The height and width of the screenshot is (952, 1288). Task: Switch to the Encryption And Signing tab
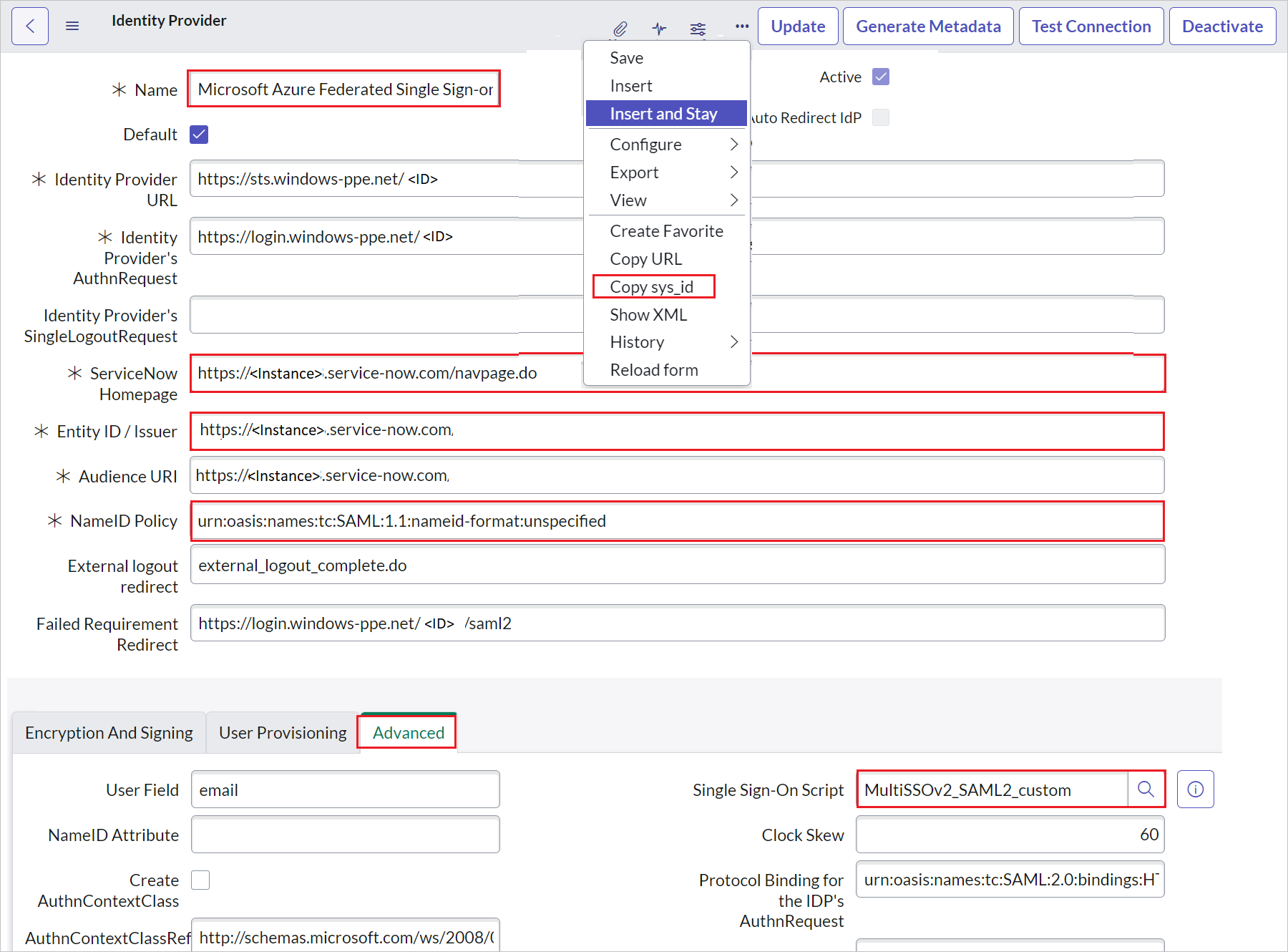108,732
